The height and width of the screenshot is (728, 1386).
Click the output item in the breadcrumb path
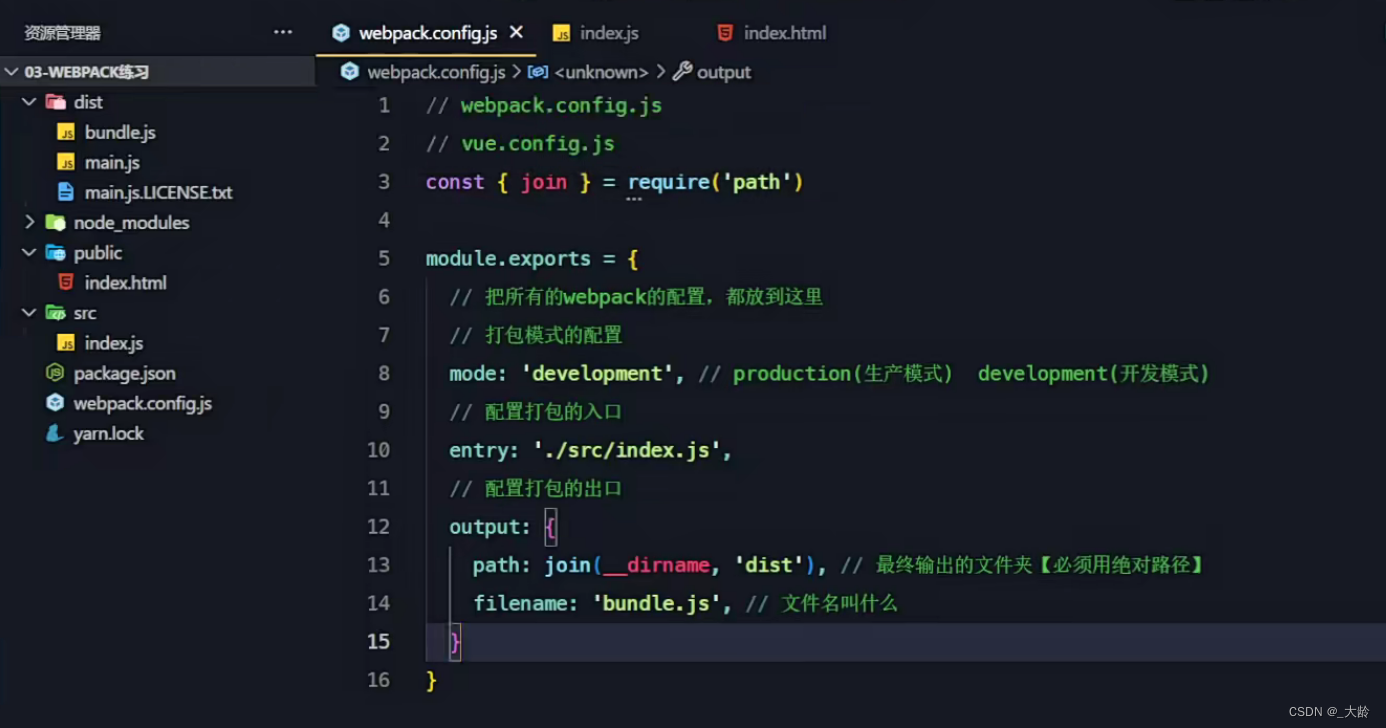click(723, 71)
